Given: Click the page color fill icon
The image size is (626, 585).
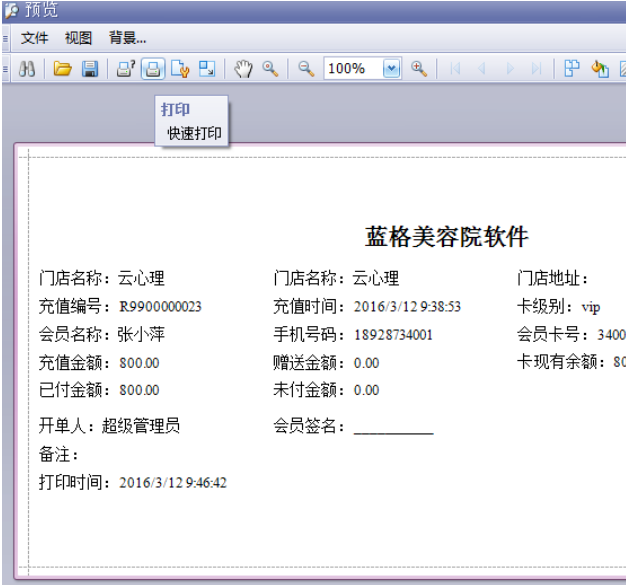Looking at the screenshot, I should [599, 69].
